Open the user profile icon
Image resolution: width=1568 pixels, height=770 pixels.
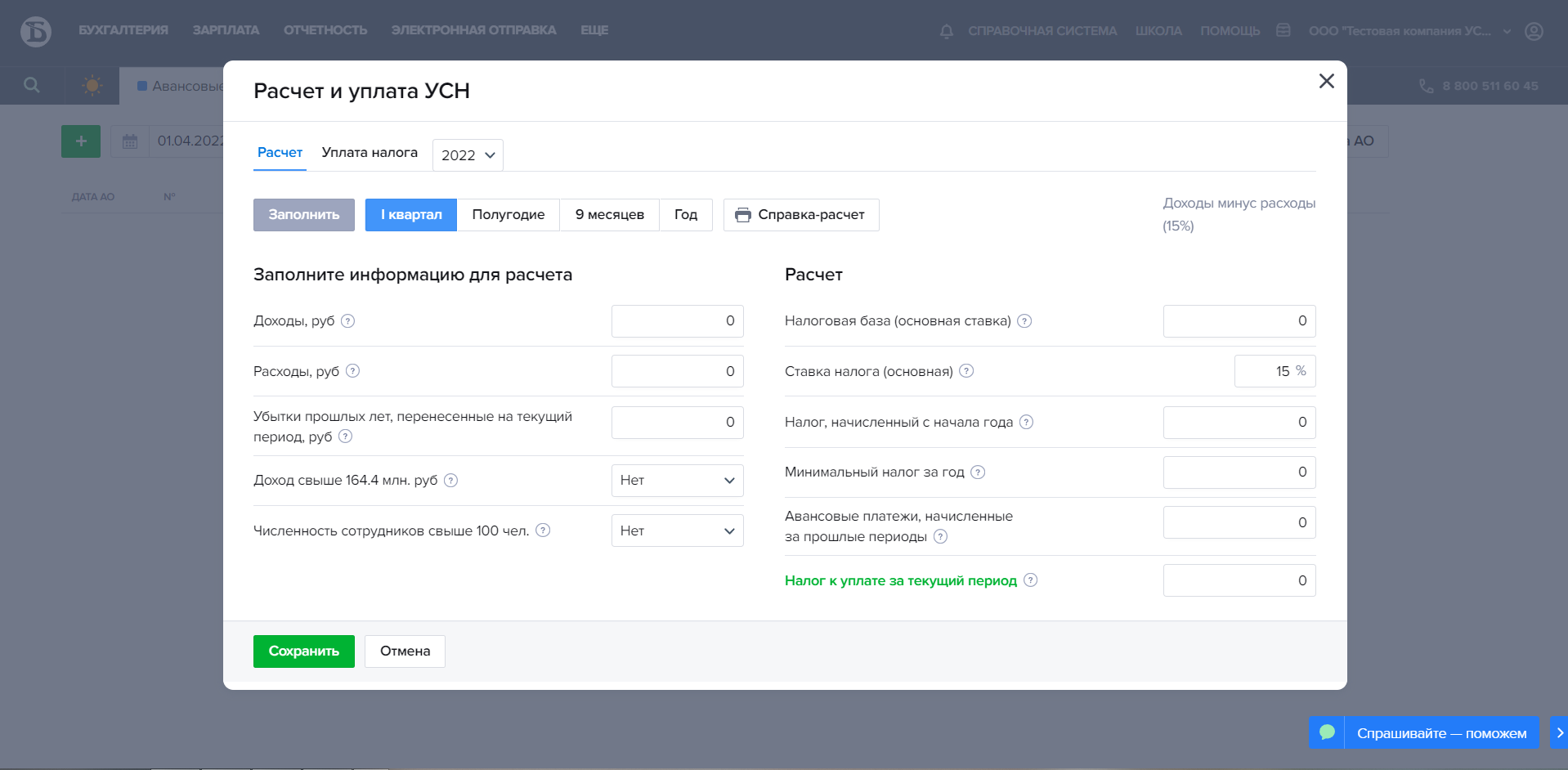[x=1534, y=31]
